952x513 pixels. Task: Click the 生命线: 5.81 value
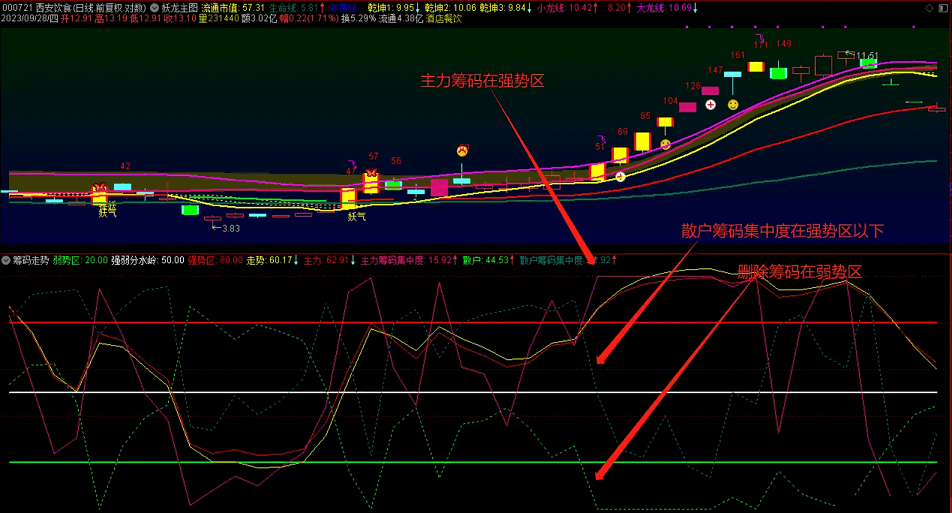tap(293, 8)
